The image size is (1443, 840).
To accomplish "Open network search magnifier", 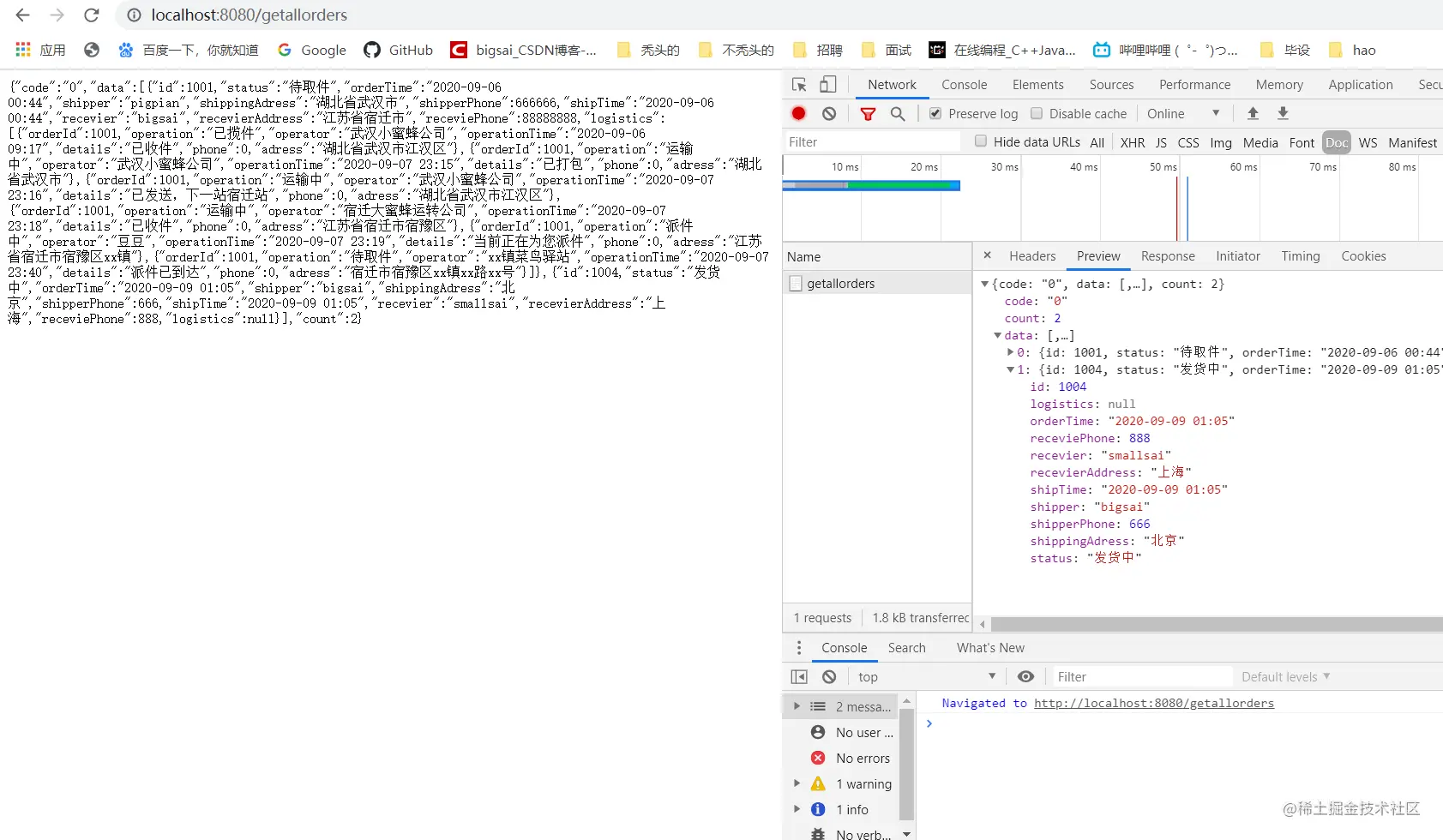I will coord(898,113).
